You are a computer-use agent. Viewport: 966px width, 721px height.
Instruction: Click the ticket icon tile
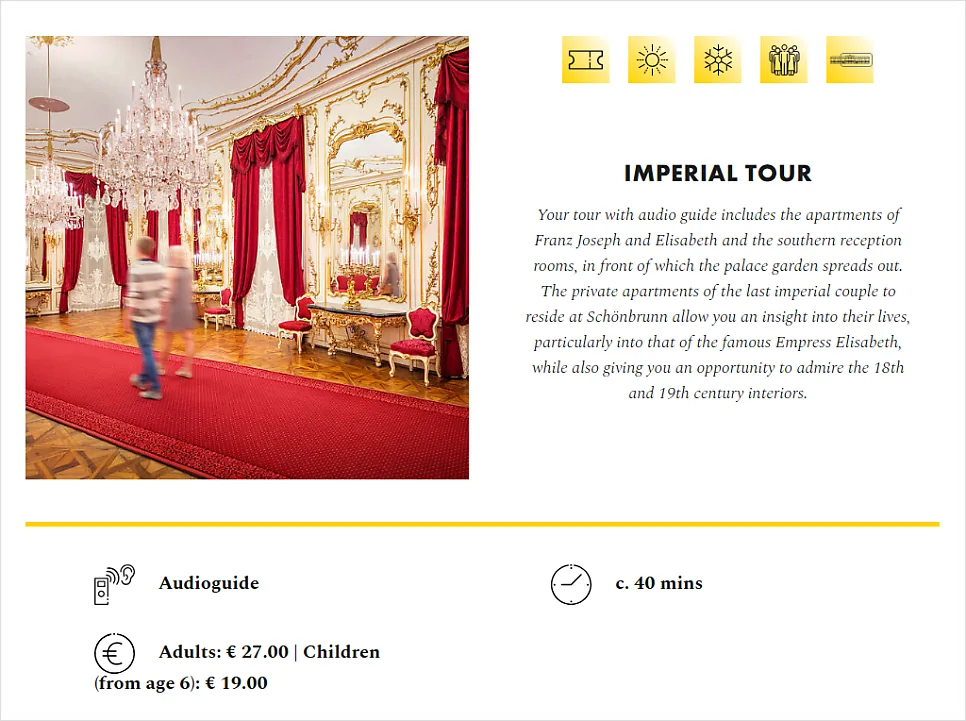tap(585, 60)
